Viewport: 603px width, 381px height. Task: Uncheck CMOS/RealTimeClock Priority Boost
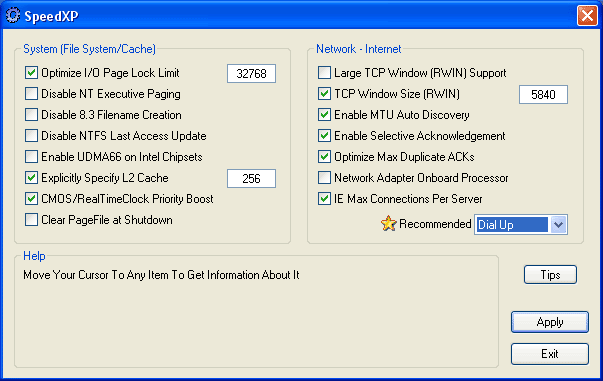click(31, 199)
